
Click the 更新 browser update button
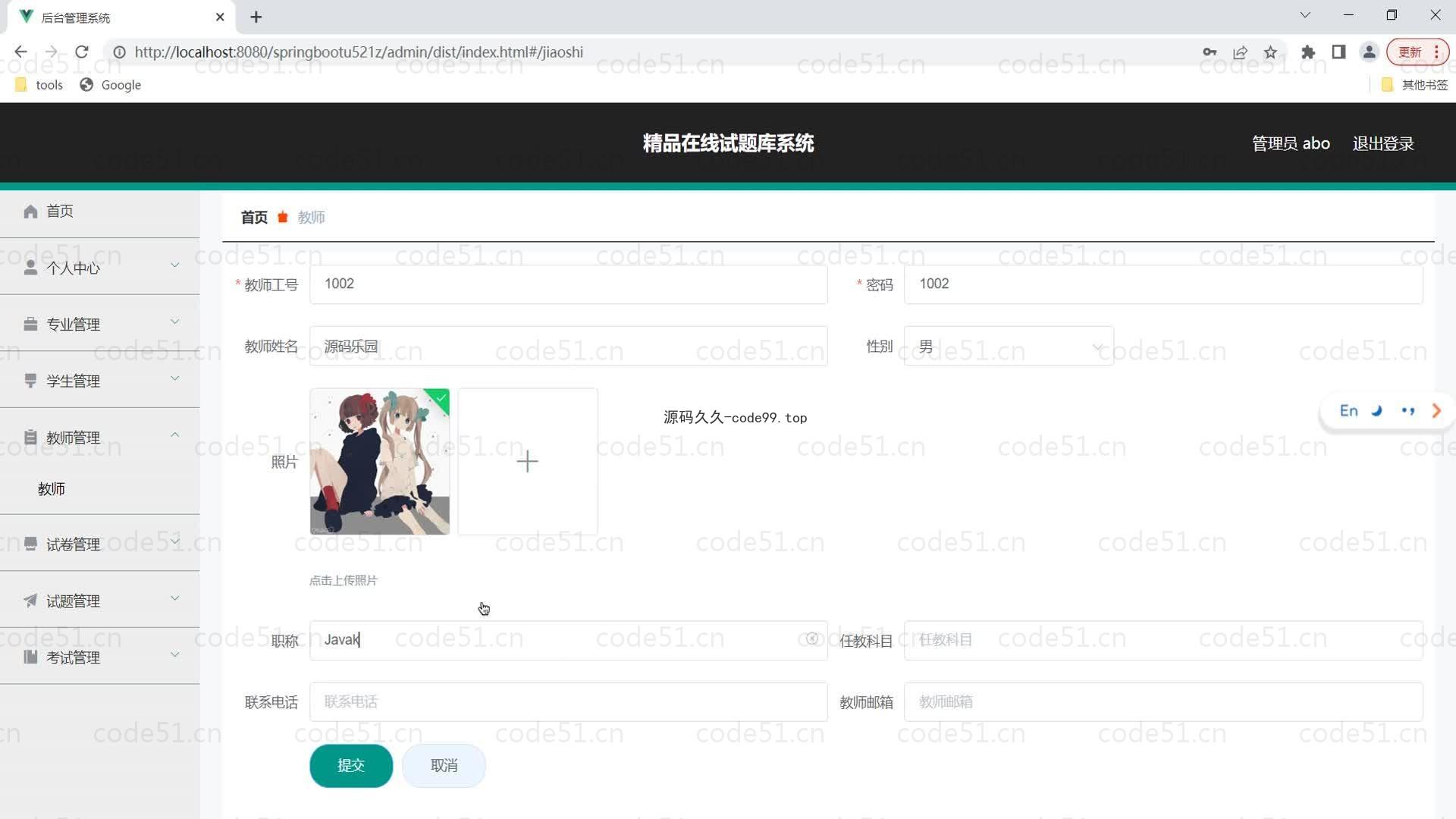pos(1417,52)
